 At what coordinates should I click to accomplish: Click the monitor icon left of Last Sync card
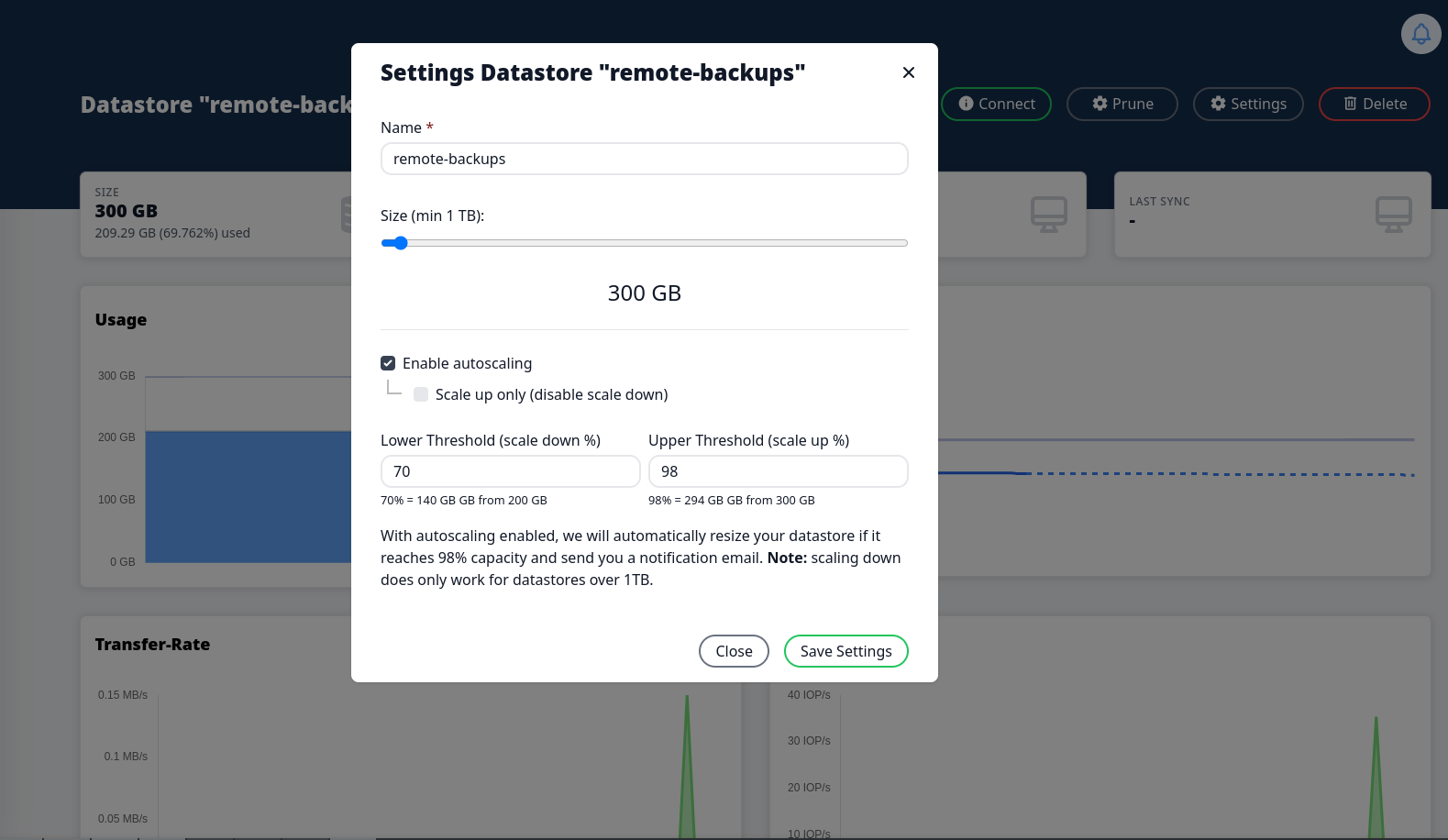tap(1048, 215)
